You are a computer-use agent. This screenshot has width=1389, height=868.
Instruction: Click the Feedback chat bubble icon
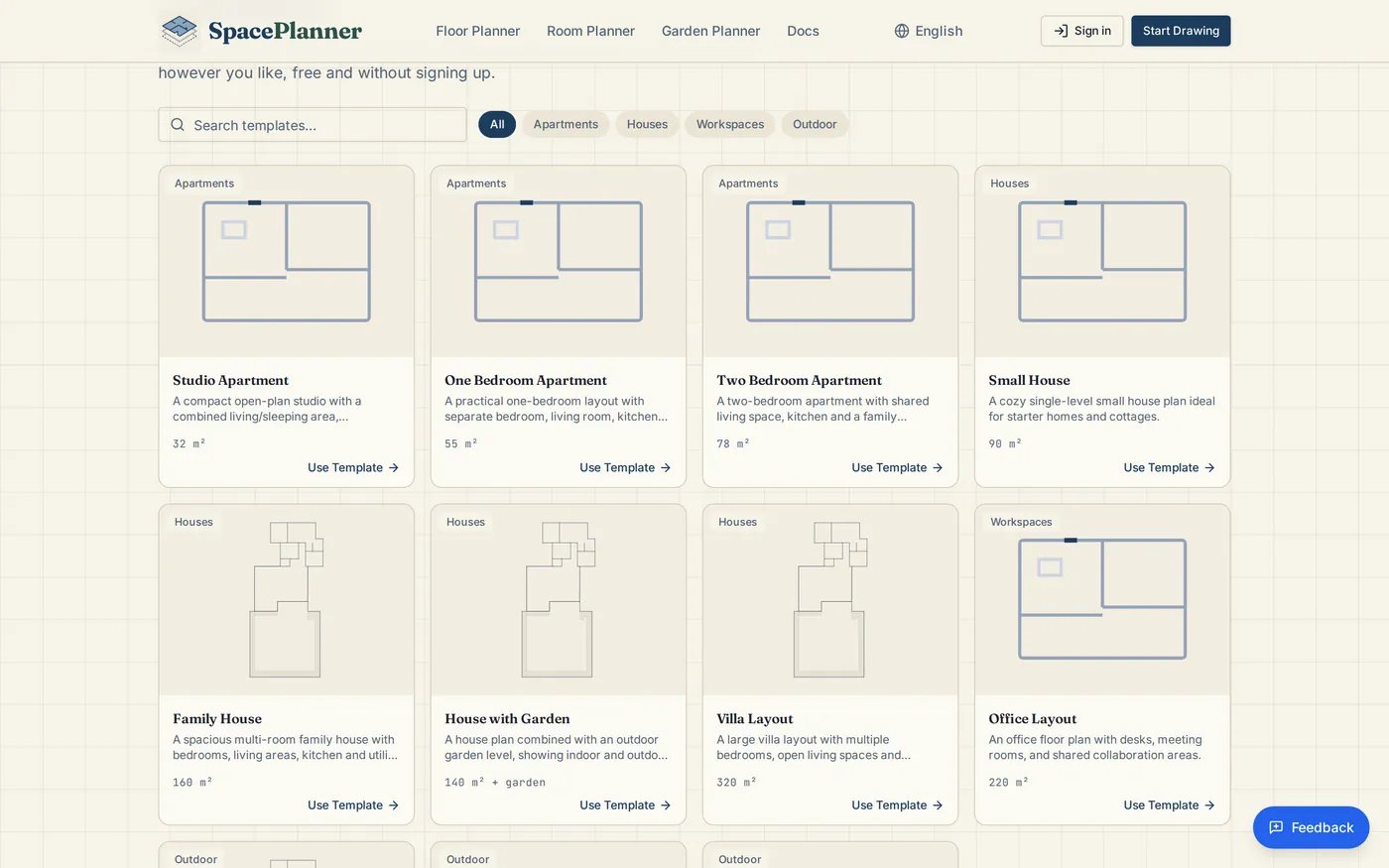(1276, 827)
